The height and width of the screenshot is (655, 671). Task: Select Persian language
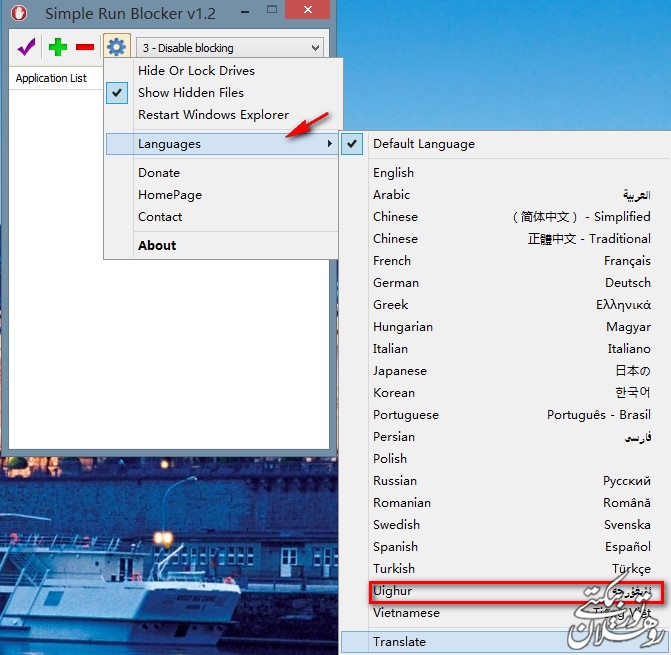[505, 437]
